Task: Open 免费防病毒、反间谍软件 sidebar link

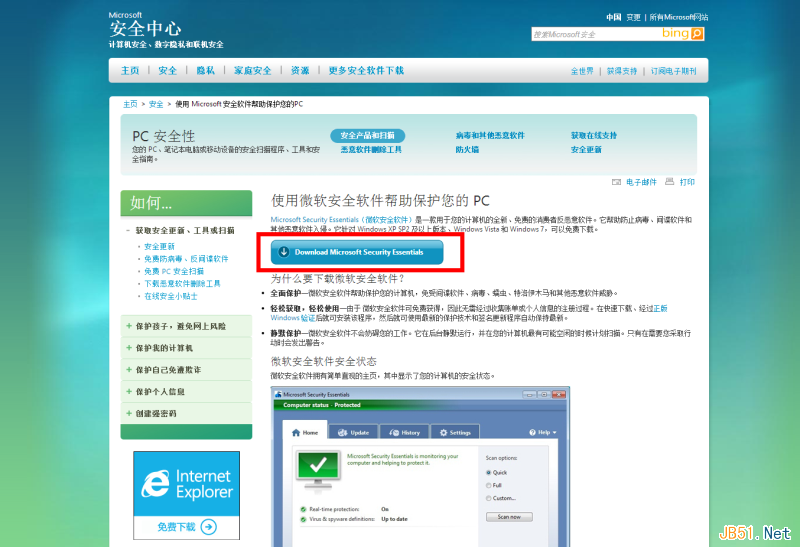Action: pyautogui.click(x=186, y=259)
